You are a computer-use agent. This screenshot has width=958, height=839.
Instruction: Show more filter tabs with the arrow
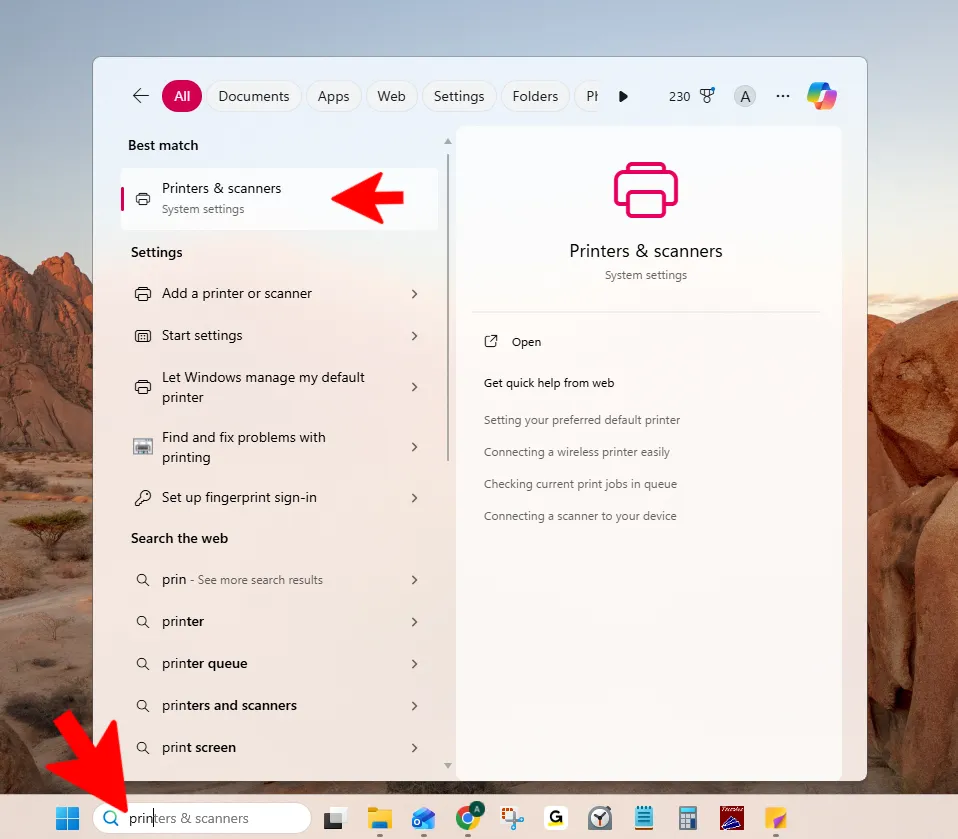[623, 97]
